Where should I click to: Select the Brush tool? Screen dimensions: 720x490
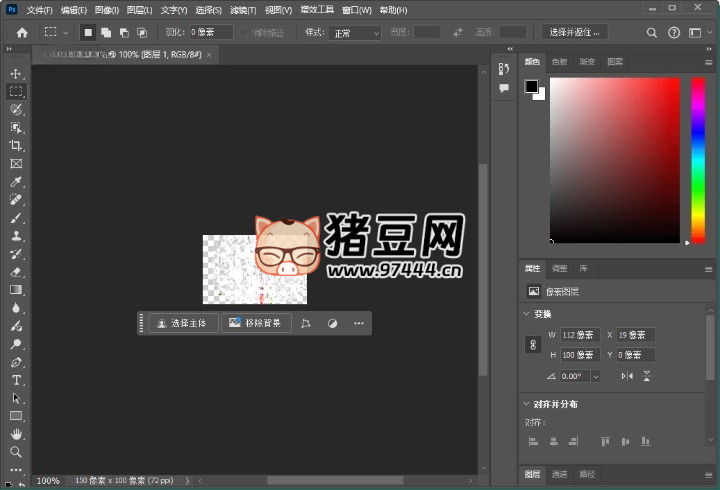point(16,218)
